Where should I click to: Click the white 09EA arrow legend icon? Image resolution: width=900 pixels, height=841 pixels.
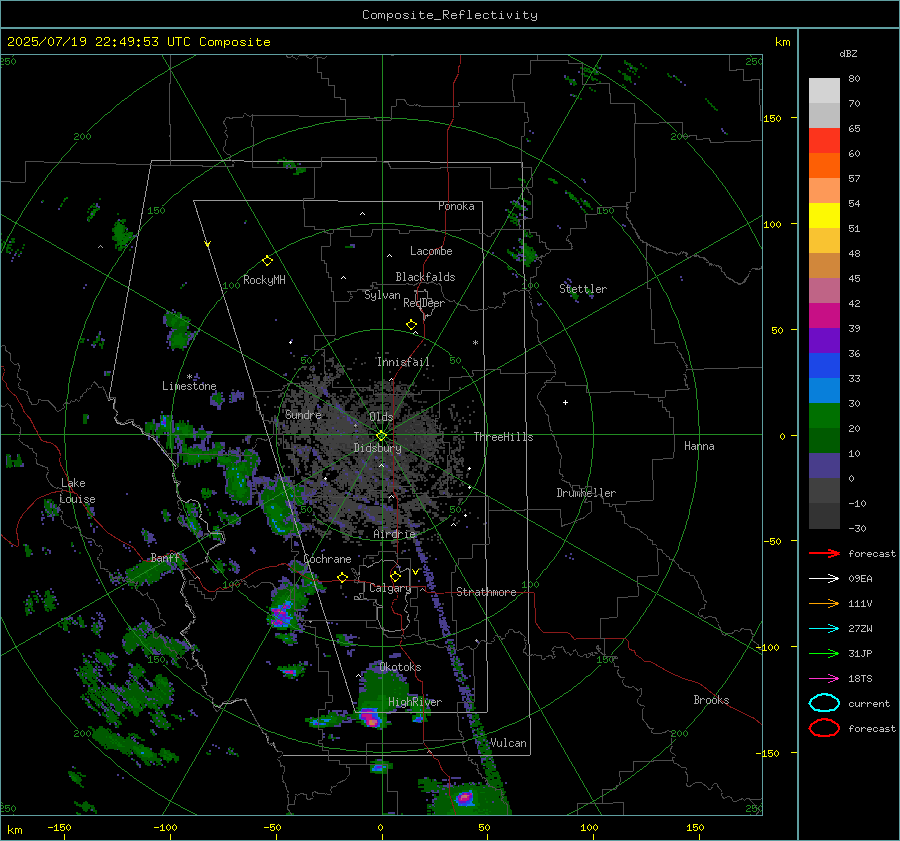click(x=824, y=579)
